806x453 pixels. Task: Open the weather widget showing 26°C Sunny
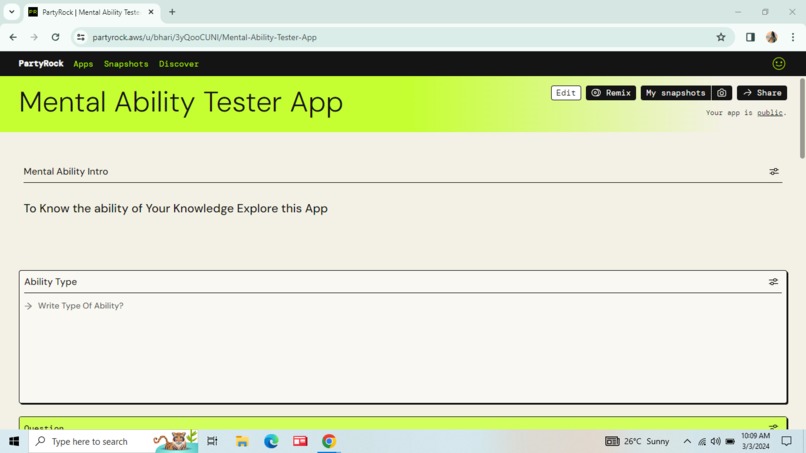coord(637,441)
